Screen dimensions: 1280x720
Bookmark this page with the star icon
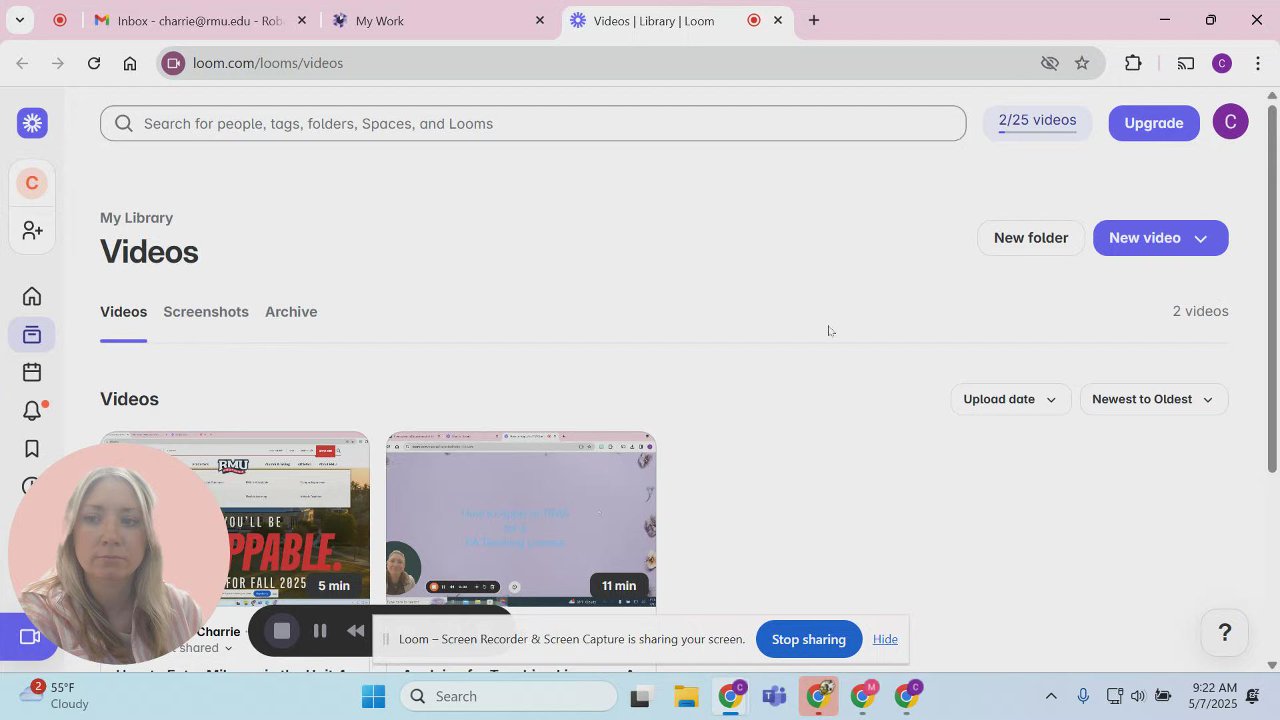[1082, 63]
